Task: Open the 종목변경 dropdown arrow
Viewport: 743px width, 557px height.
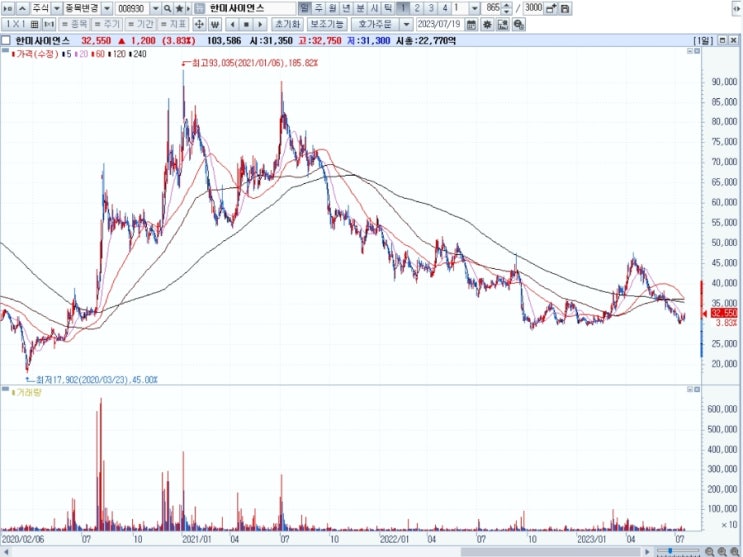Action: tap(107, 9)
